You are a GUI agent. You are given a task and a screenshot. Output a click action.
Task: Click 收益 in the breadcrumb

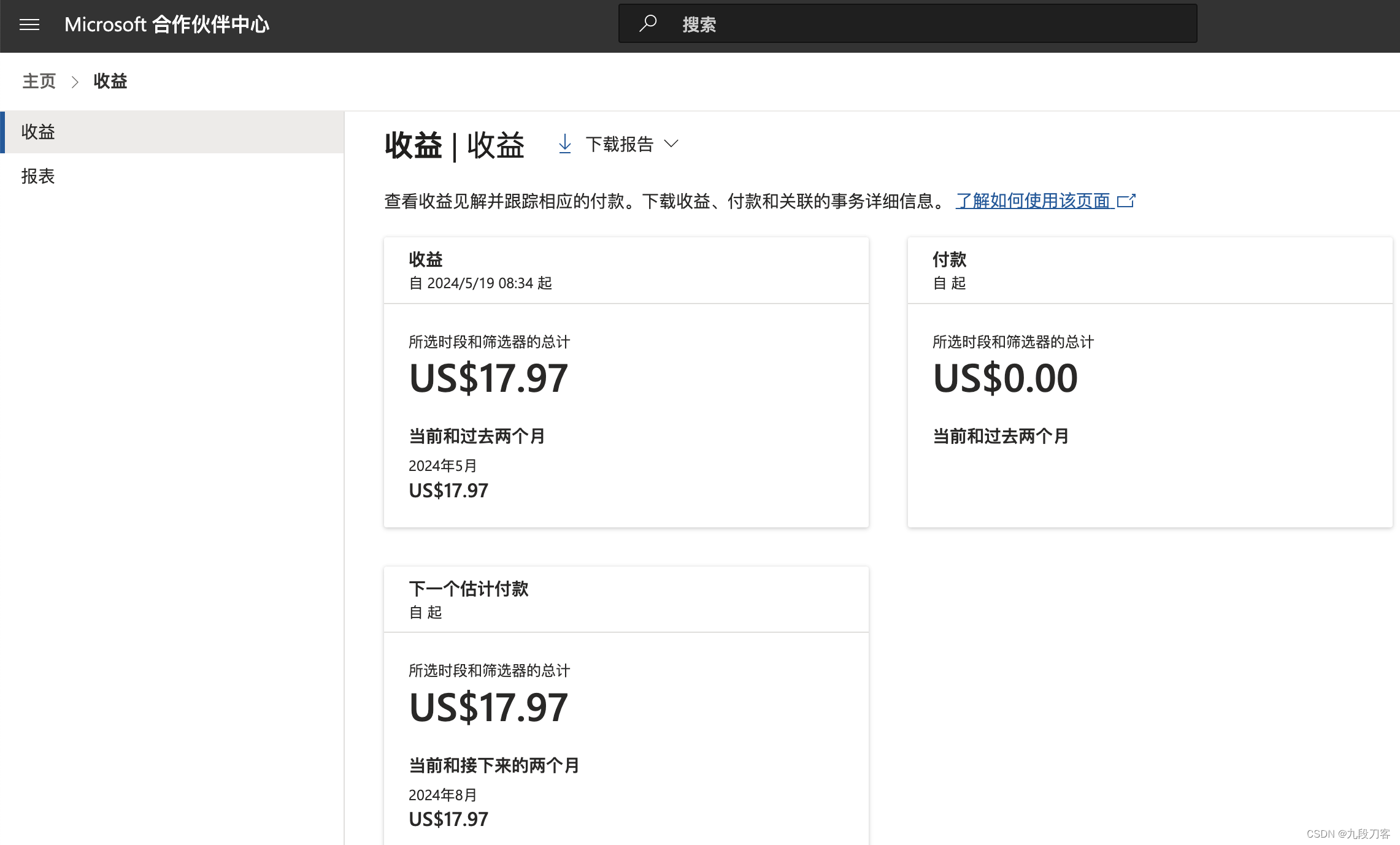[110, 81]
